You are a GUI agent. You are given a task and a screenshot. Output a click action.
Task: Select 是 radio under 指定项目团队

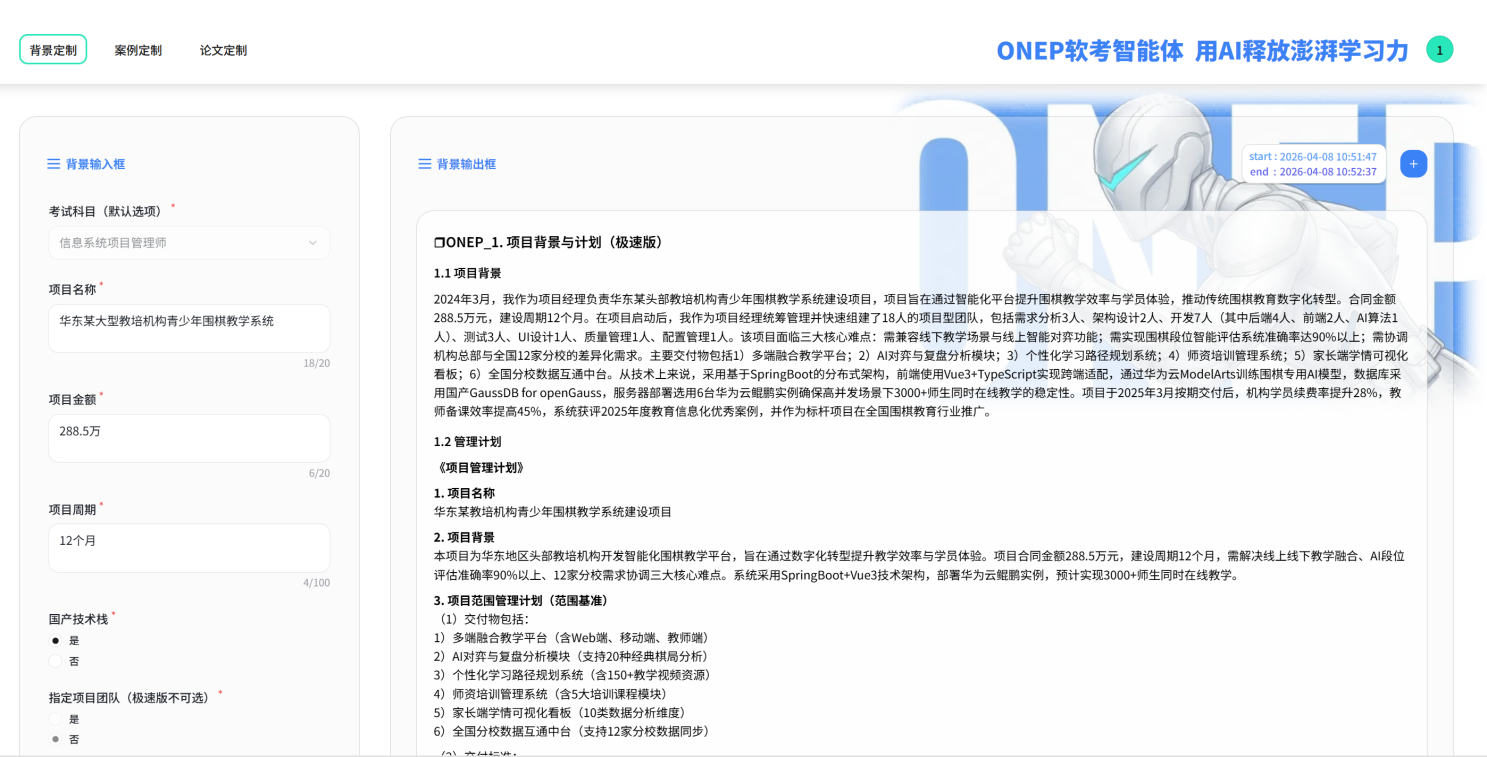point(55,719)
